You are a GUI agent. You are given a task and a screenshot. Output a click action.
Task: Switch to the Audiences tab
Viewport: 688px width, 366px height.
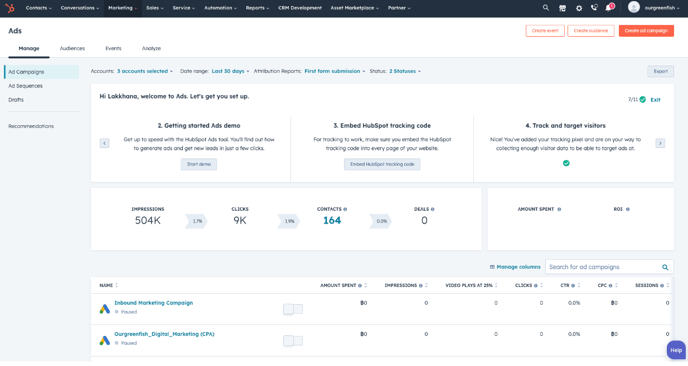[x=72, y=48]
